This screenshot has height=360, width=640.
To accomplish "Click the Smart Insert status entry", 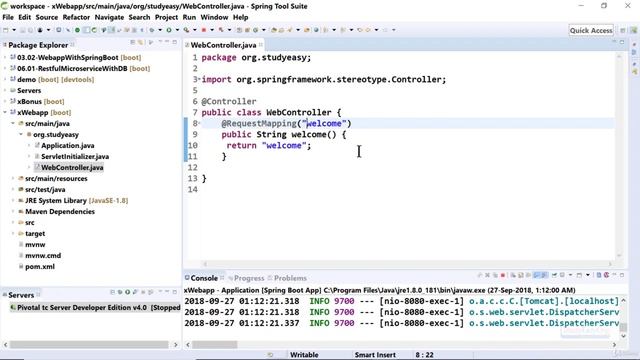I will click(375, 355).
